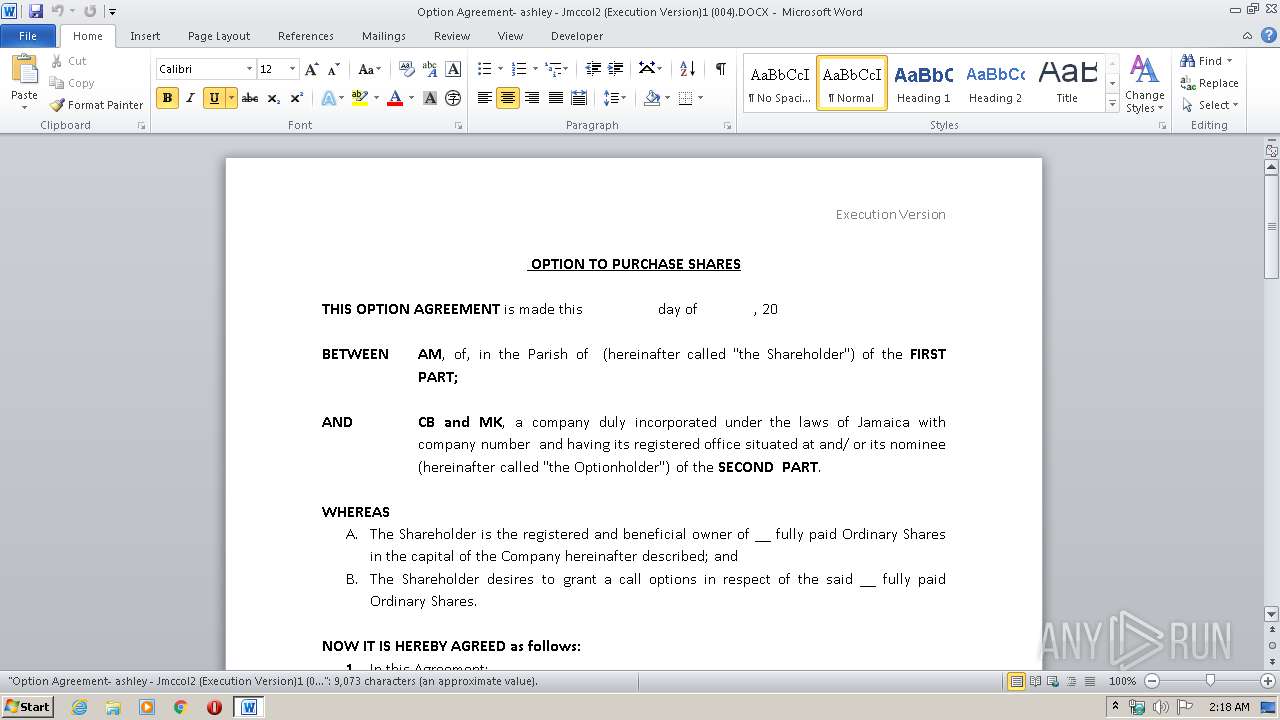Switch to Outline view

1070,681
